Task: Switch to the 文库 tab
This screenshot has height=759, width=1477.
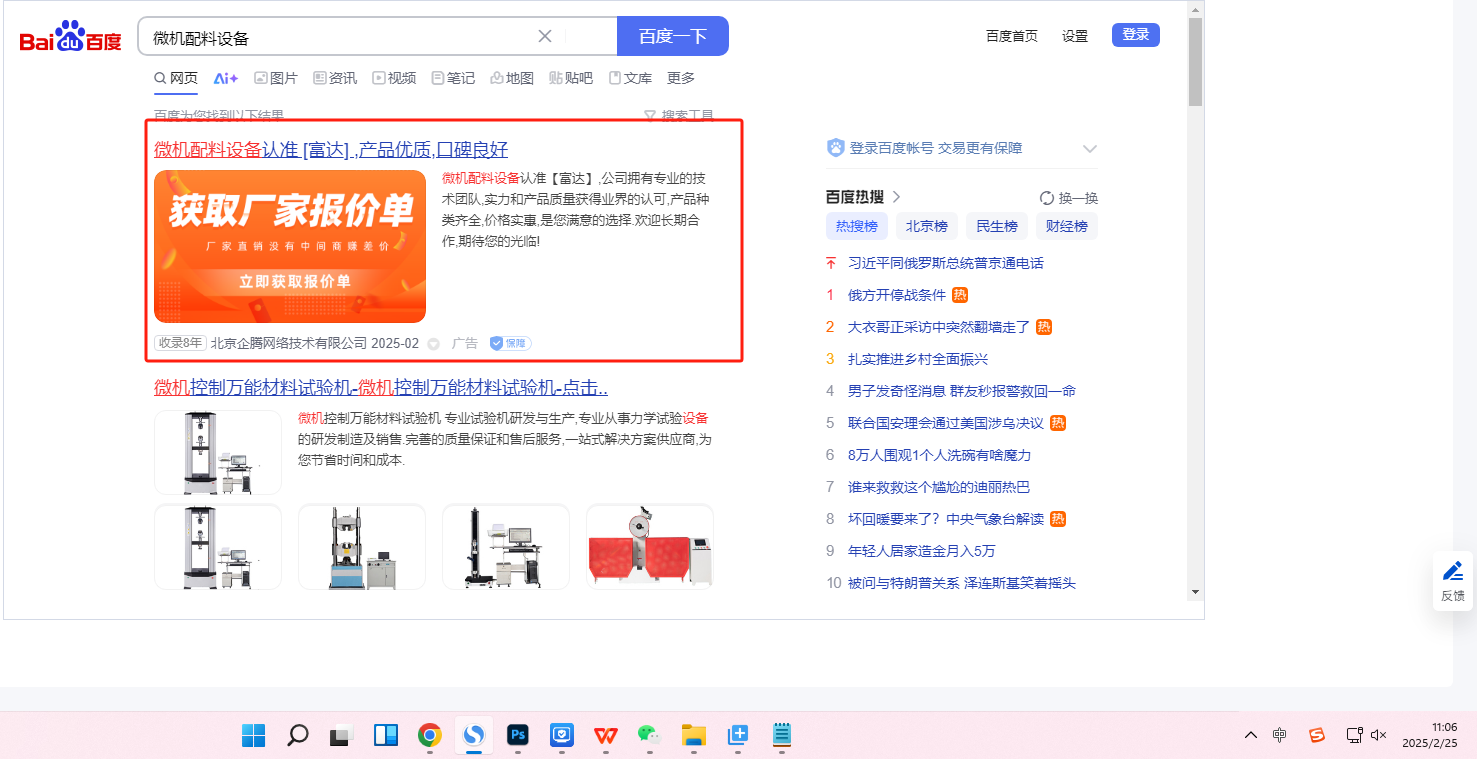Action: (x=630, y=78)
